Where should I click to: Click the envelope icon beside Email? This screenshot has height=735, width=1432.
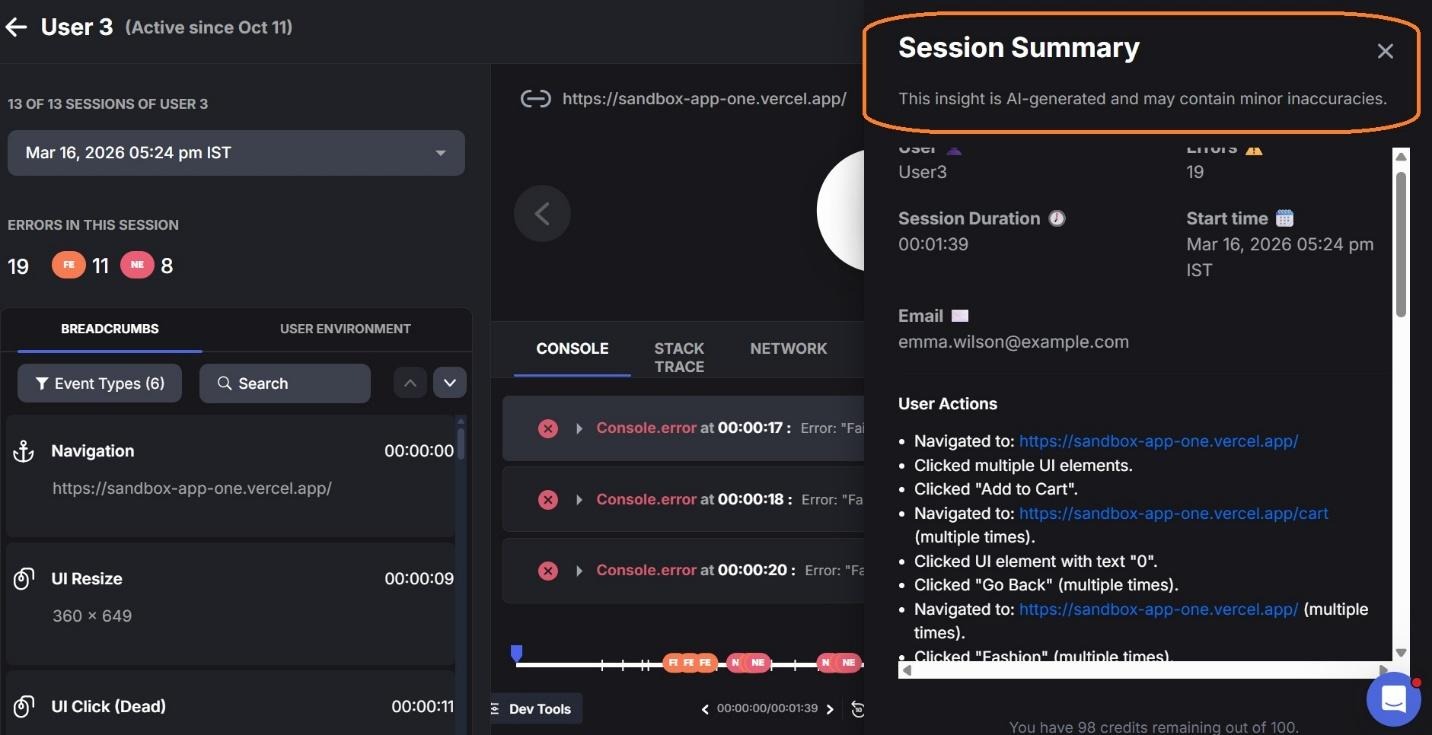[960, 316]
